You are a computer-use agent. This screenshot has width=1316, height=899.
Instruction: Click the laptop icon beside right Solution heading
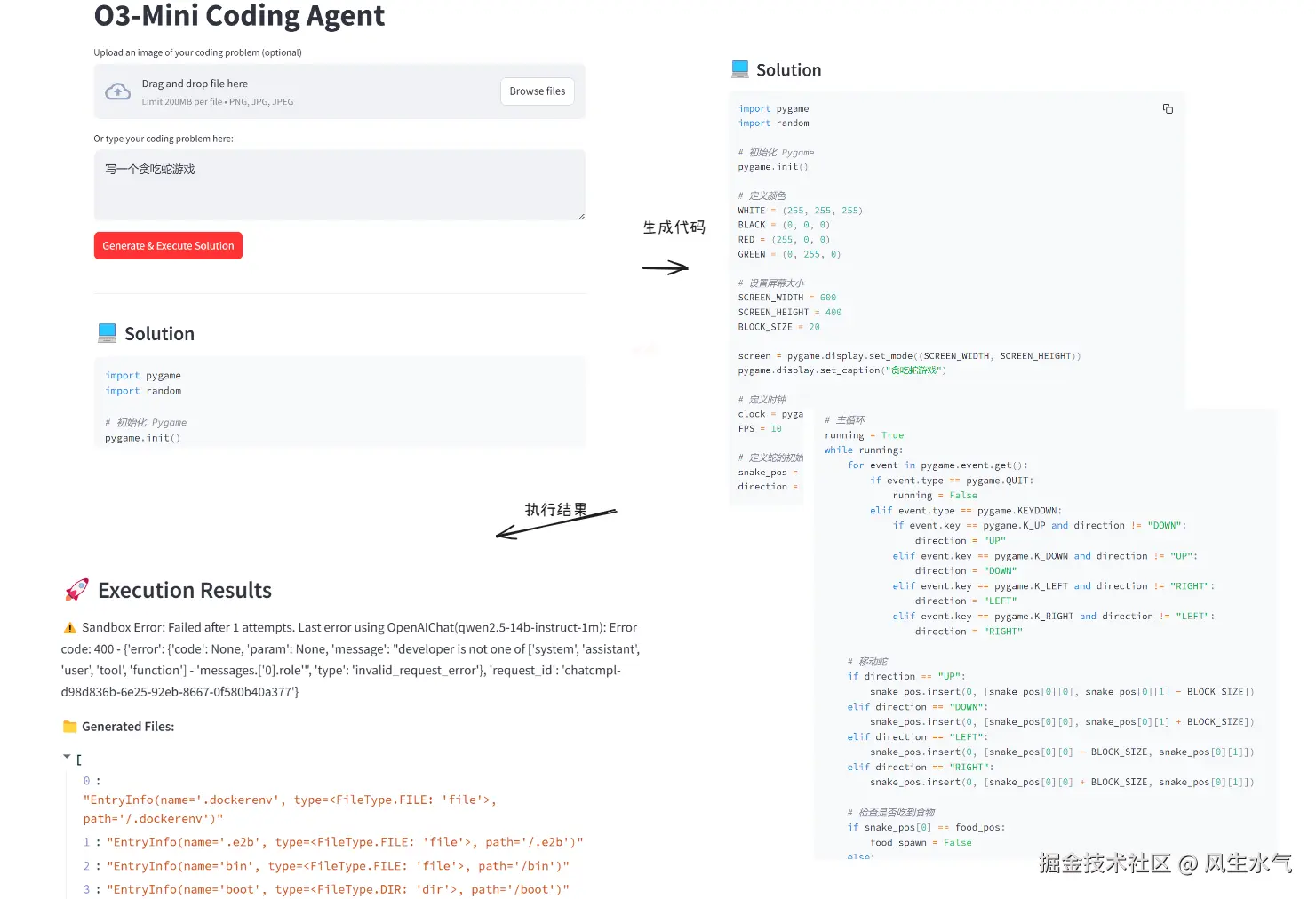point(740,69)
